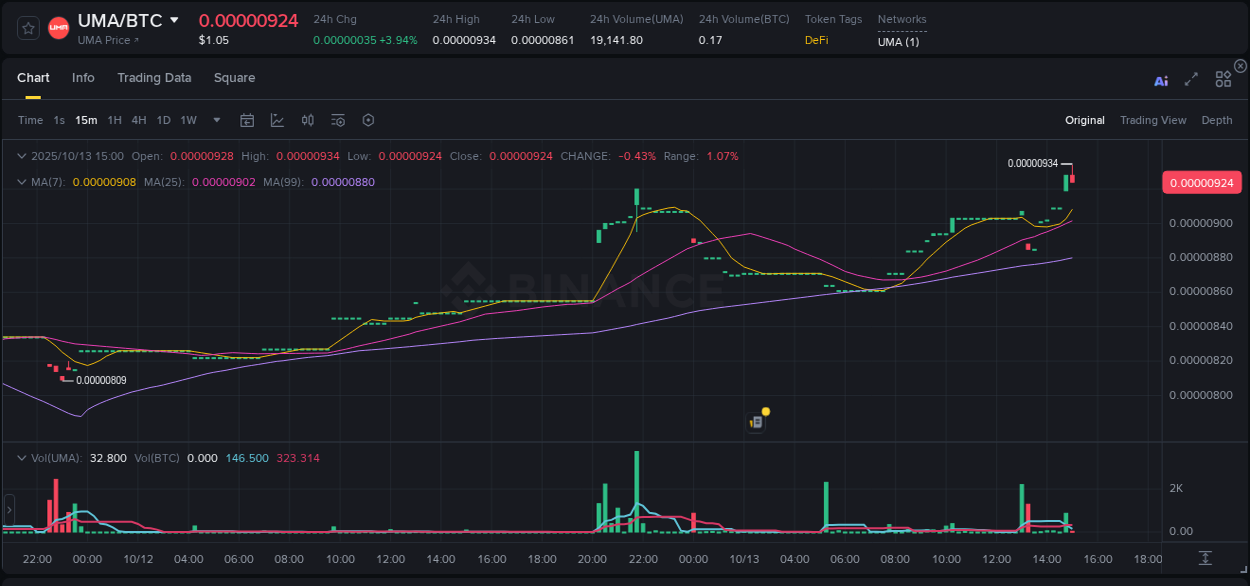Expand the chart to fullscreen
This screenshot has width=1250, height=586.
tap(1190, 80)
